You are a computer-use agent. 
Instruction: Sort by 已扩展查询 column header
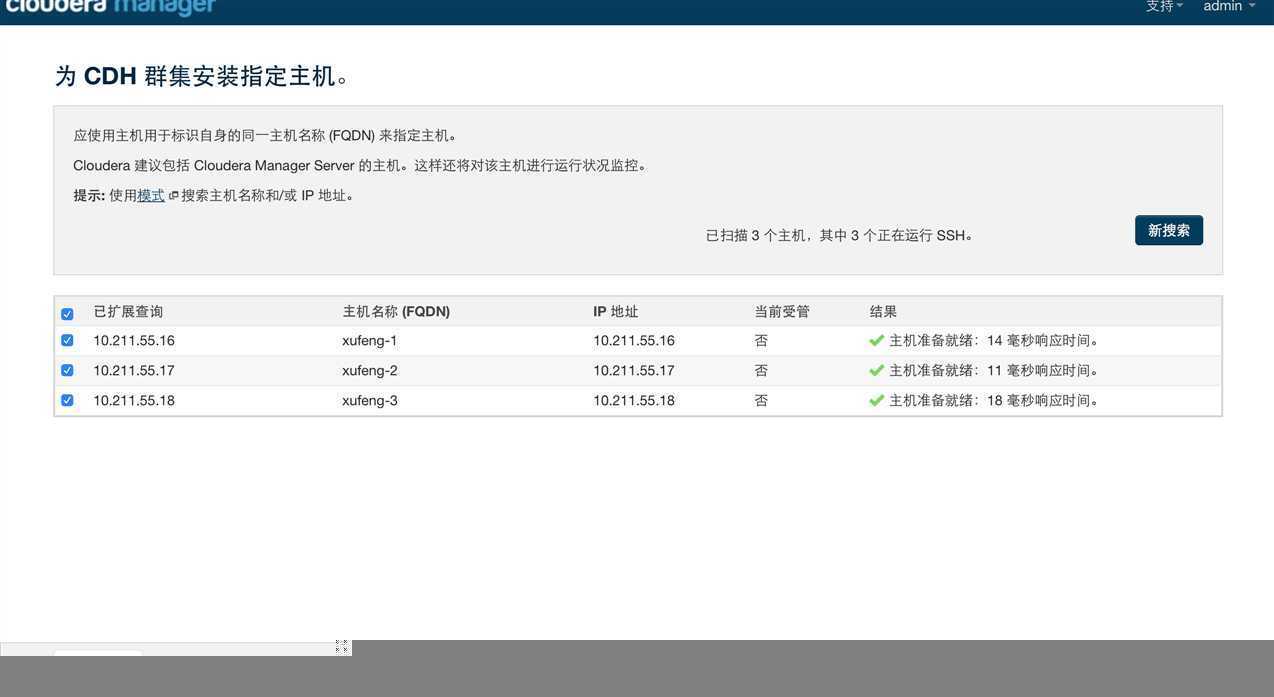[128, 312]
